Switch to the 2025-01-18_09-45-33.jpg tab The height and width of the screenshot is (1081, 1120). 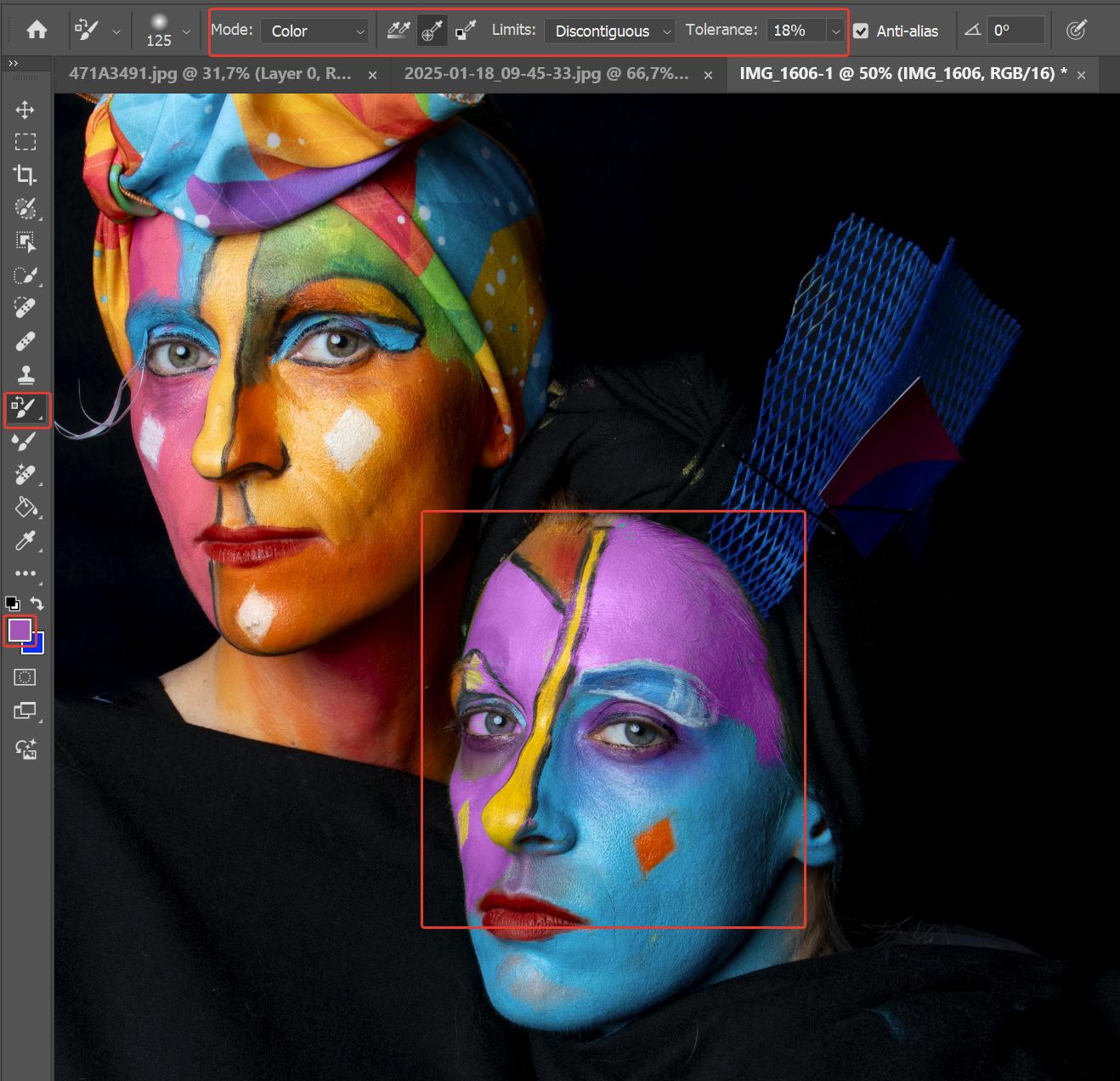(546, 74)
